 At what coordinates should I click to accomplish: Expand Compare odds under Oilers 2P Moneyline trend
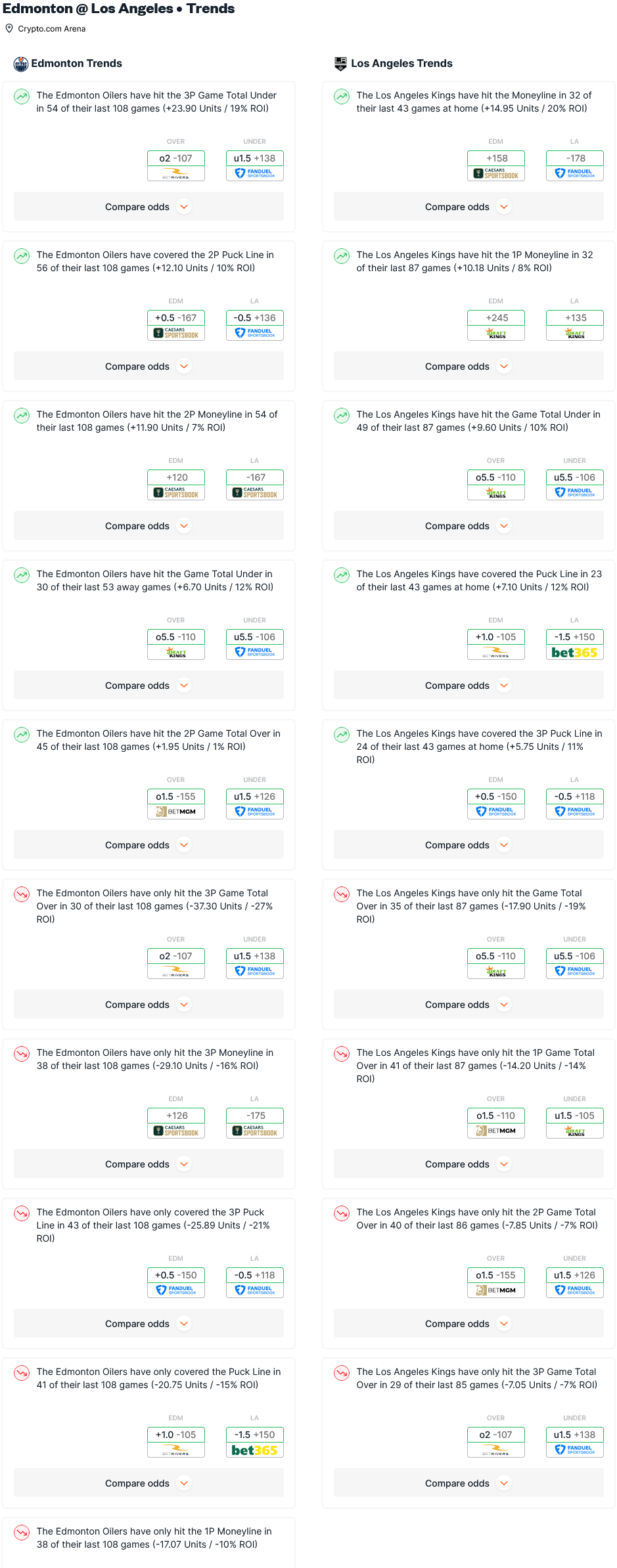tap(149, 526)
